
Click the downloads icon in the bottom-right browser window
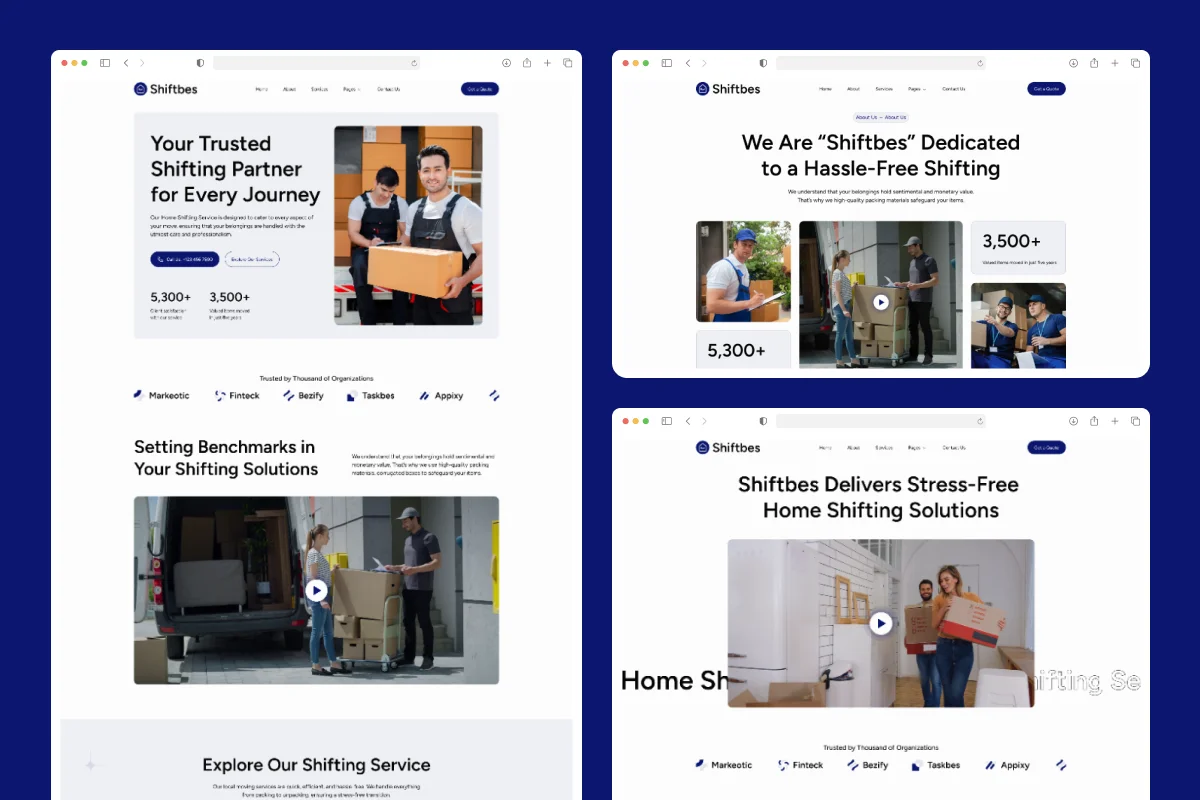[x=1073, y=421]
